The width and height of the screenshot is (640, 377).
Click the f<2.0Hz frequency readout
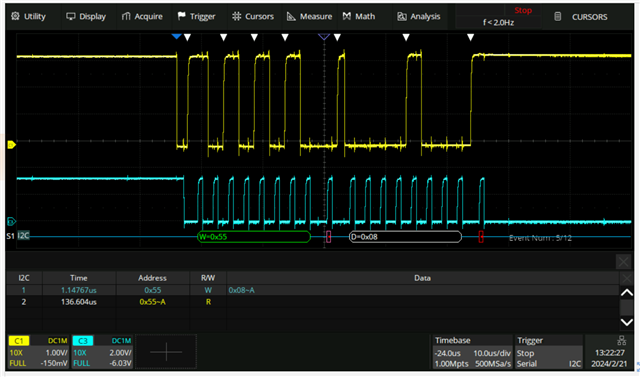(x=498, y=22)
